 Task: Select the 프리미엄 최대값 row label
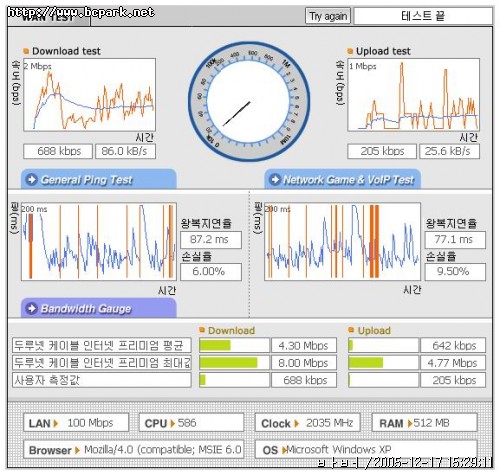(x=102, y=363)
